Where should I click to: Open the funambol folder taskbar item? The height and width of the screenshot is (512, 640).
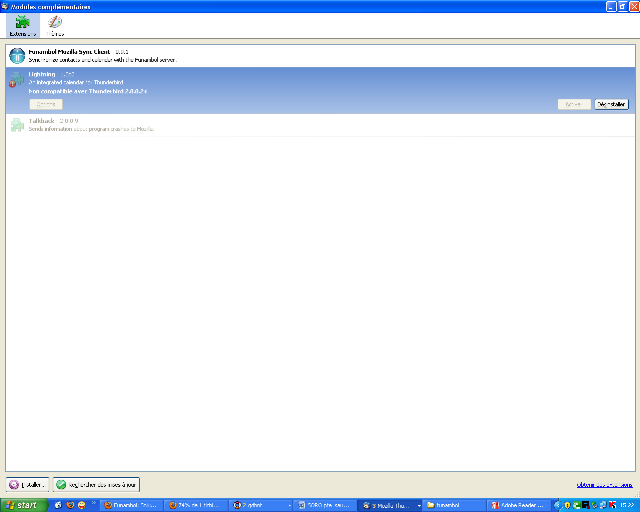454,505
